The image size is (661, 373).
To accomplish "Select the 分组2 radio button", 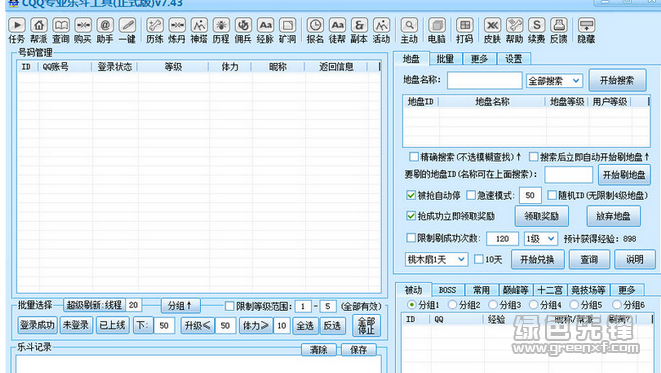I will [x=452, y=304].
